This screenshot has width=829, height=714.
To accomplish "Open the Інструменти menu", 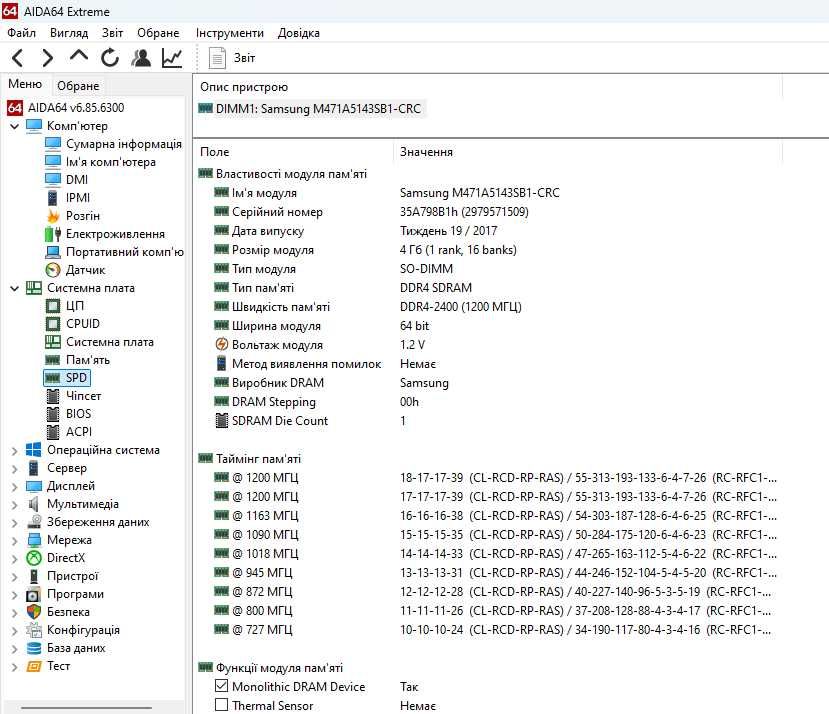I will [229, 33].
